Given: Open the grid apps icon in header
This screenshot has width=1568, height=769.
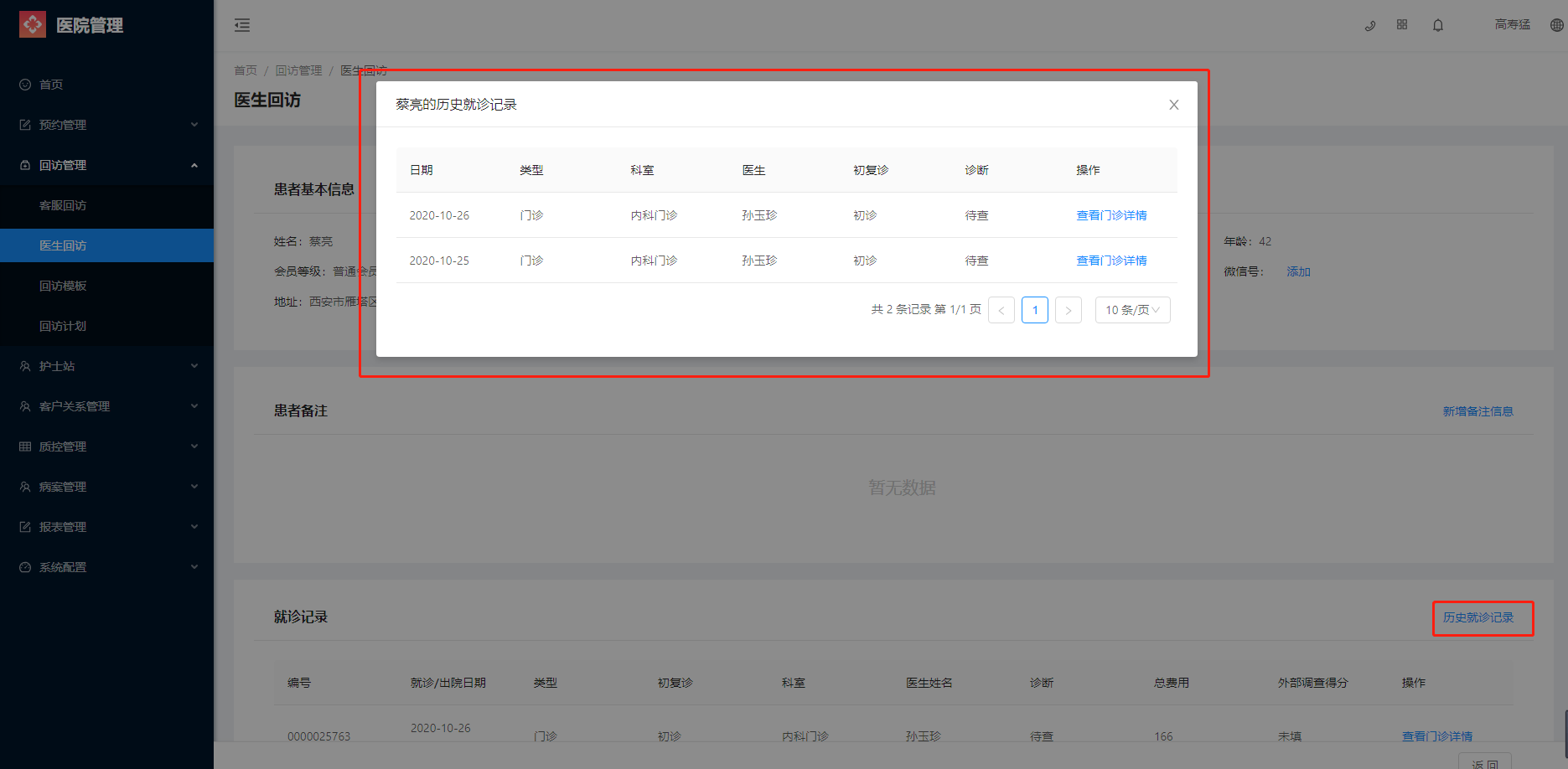Looking at the screenshot, I should pos(1402,25).
